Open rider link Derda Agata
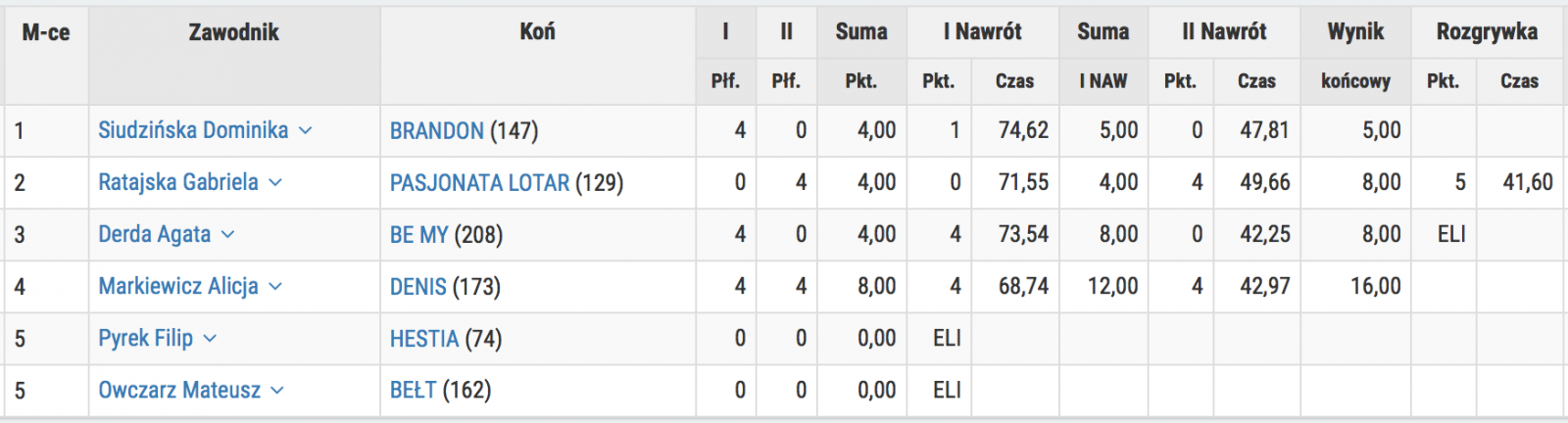This screenshot has height=423, width=1568. (x=155, y=234)
